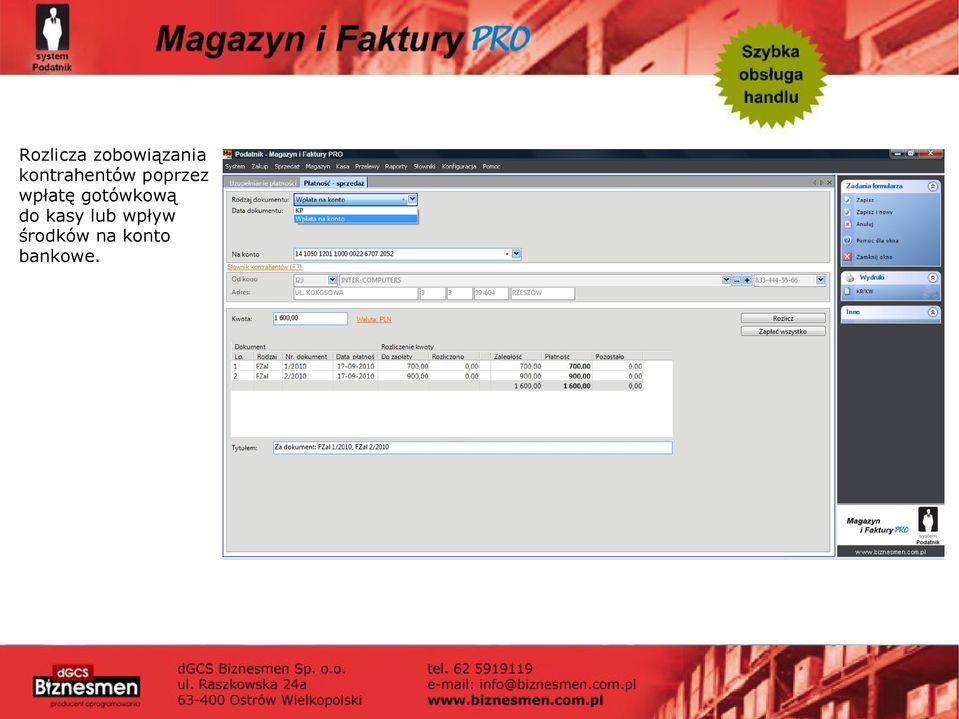Click the plus button beside contractor name
959x719 pixels.
pyautogui.click(x=747, y=280)
